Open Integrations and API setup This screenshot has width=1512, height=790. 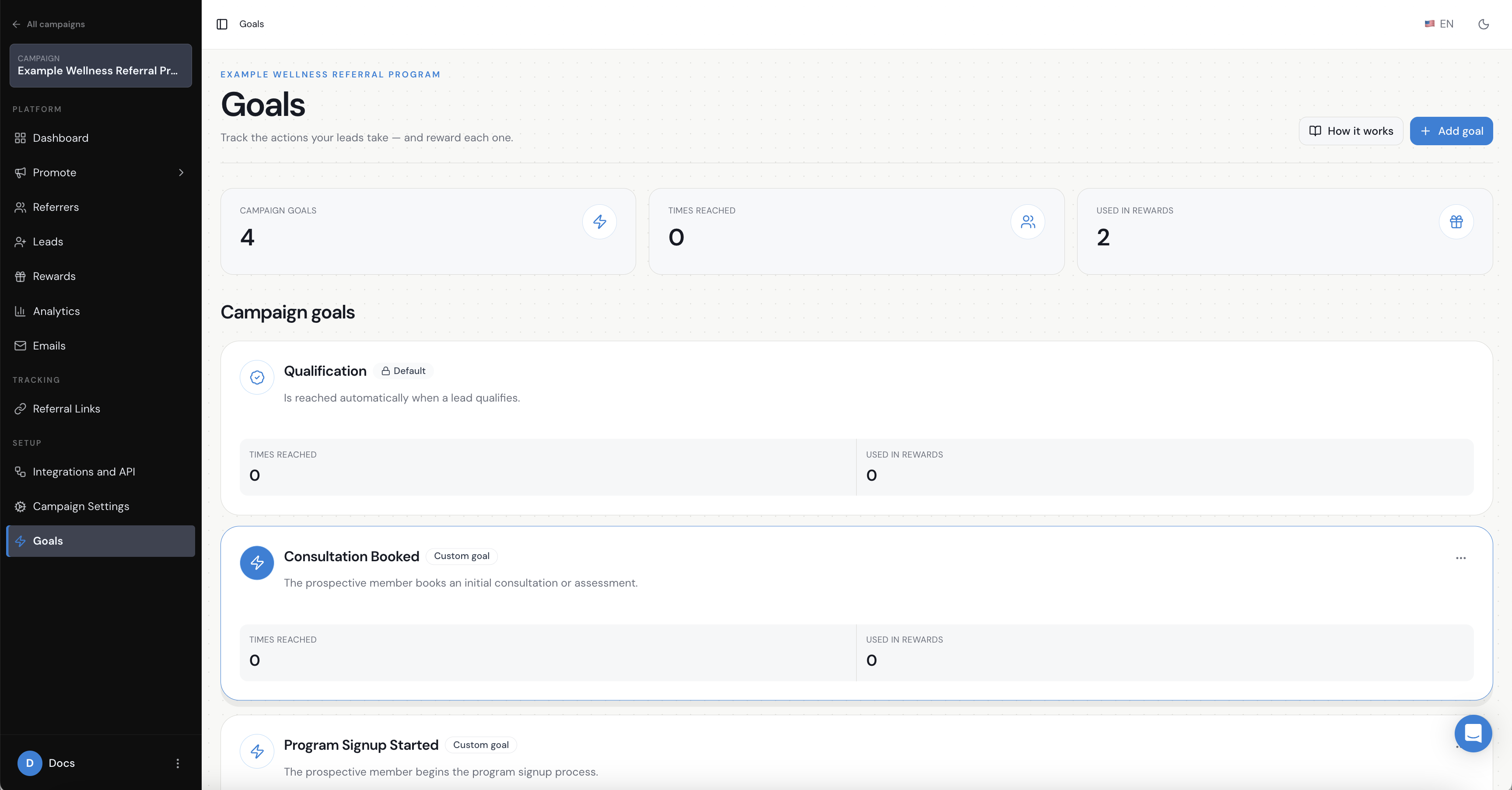[x=100, y=472]
